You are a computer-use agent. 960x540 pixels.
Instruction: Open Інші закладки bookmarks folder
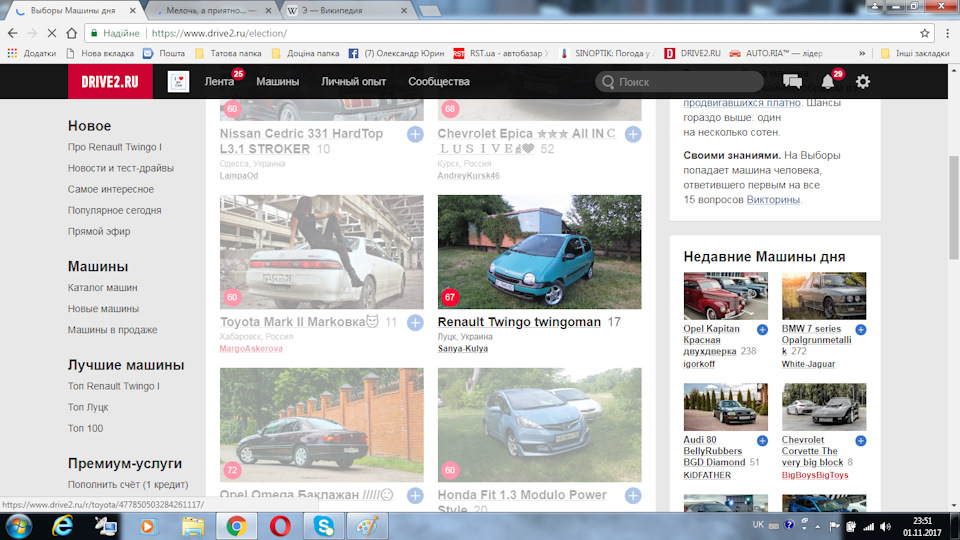click(x=915, y=53)
